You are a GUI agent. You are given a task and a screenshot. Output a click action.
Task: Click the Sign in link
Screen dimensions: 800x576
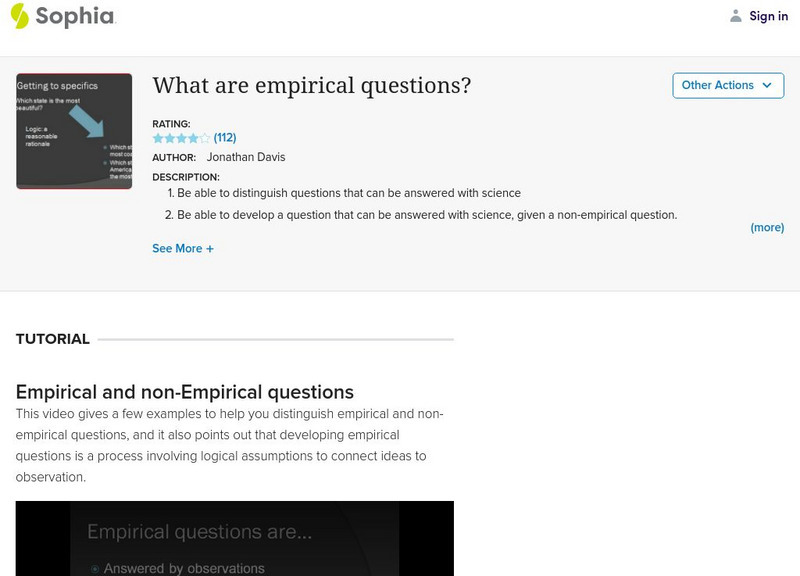pyautogui.click(x=768, y=15)
